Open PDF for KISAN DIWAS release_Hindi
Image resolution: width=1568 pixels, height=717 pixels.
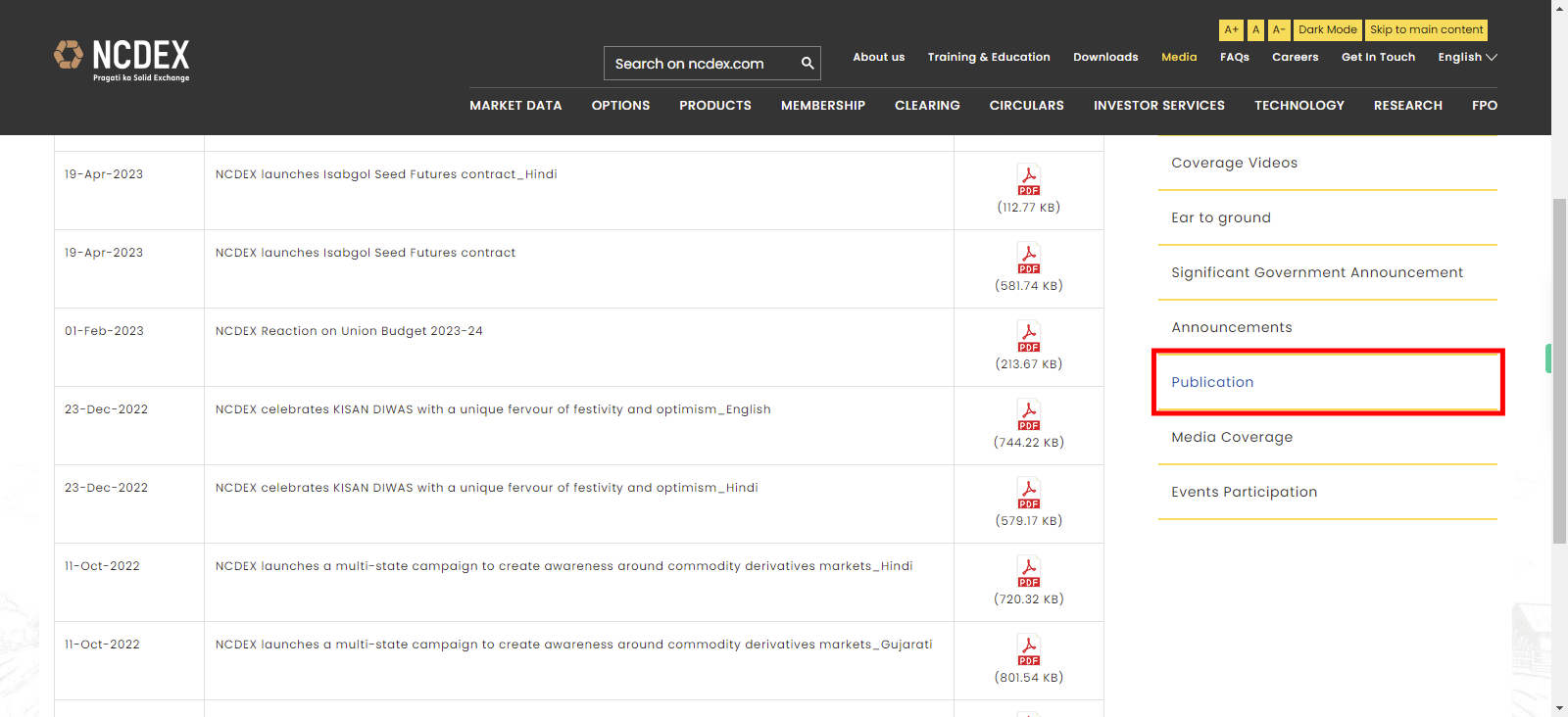click(x=1029, y=494)
